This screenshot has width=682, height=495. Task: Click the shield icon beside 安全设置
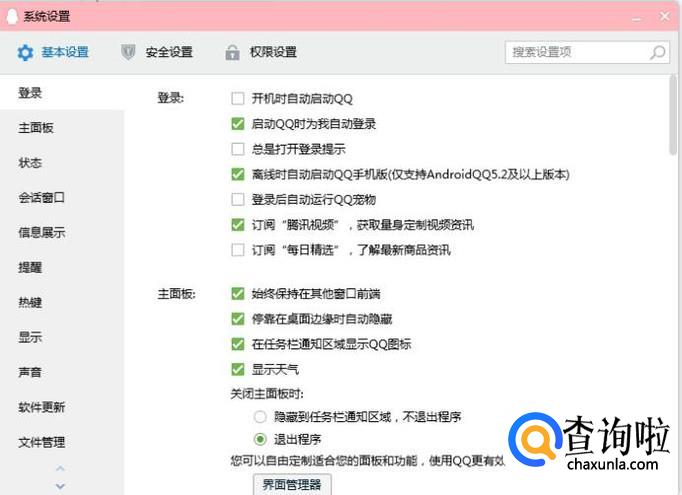(x=128, y=52)
